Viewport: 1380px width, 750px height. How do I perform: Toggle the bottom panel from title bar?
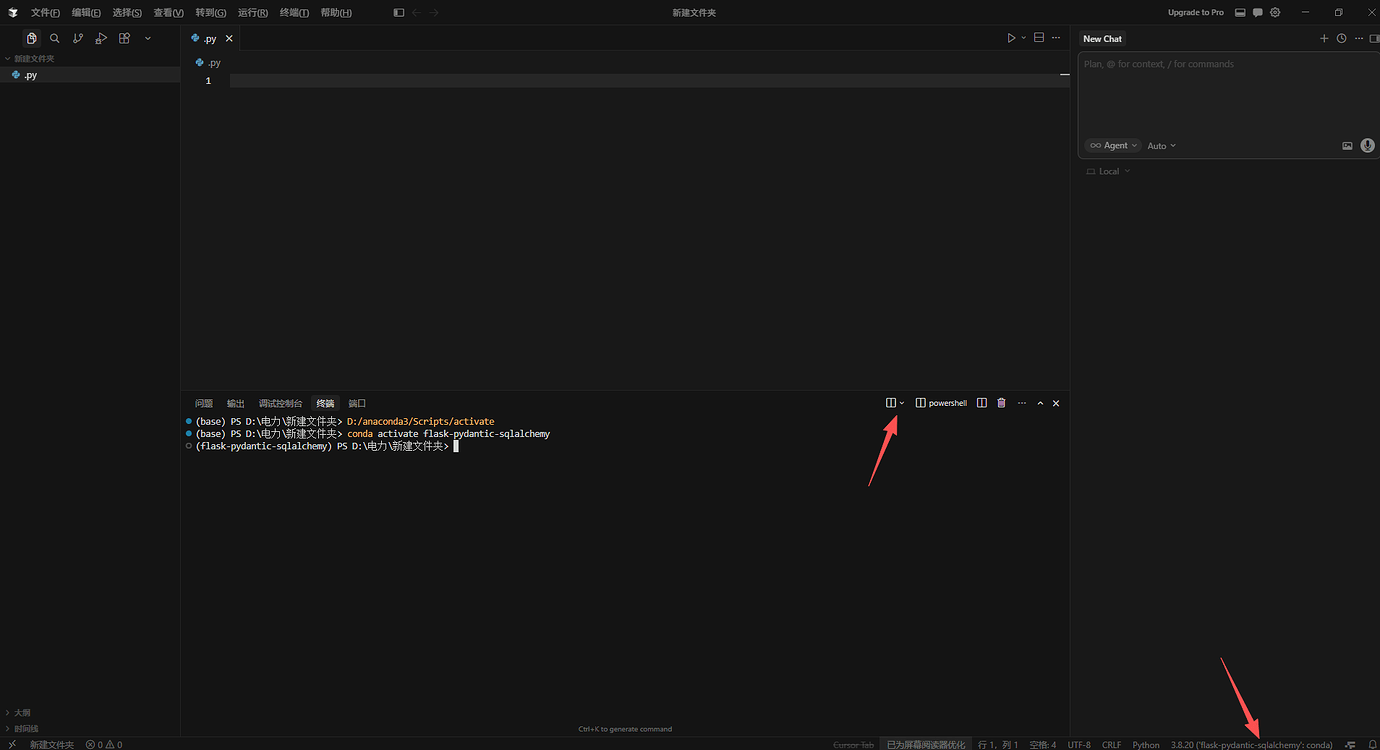click(1240, 12)
